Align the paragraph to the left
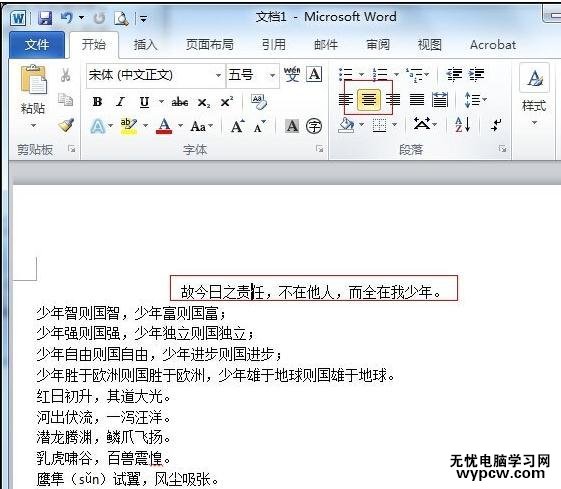561x489 pixels. point(346,99)
